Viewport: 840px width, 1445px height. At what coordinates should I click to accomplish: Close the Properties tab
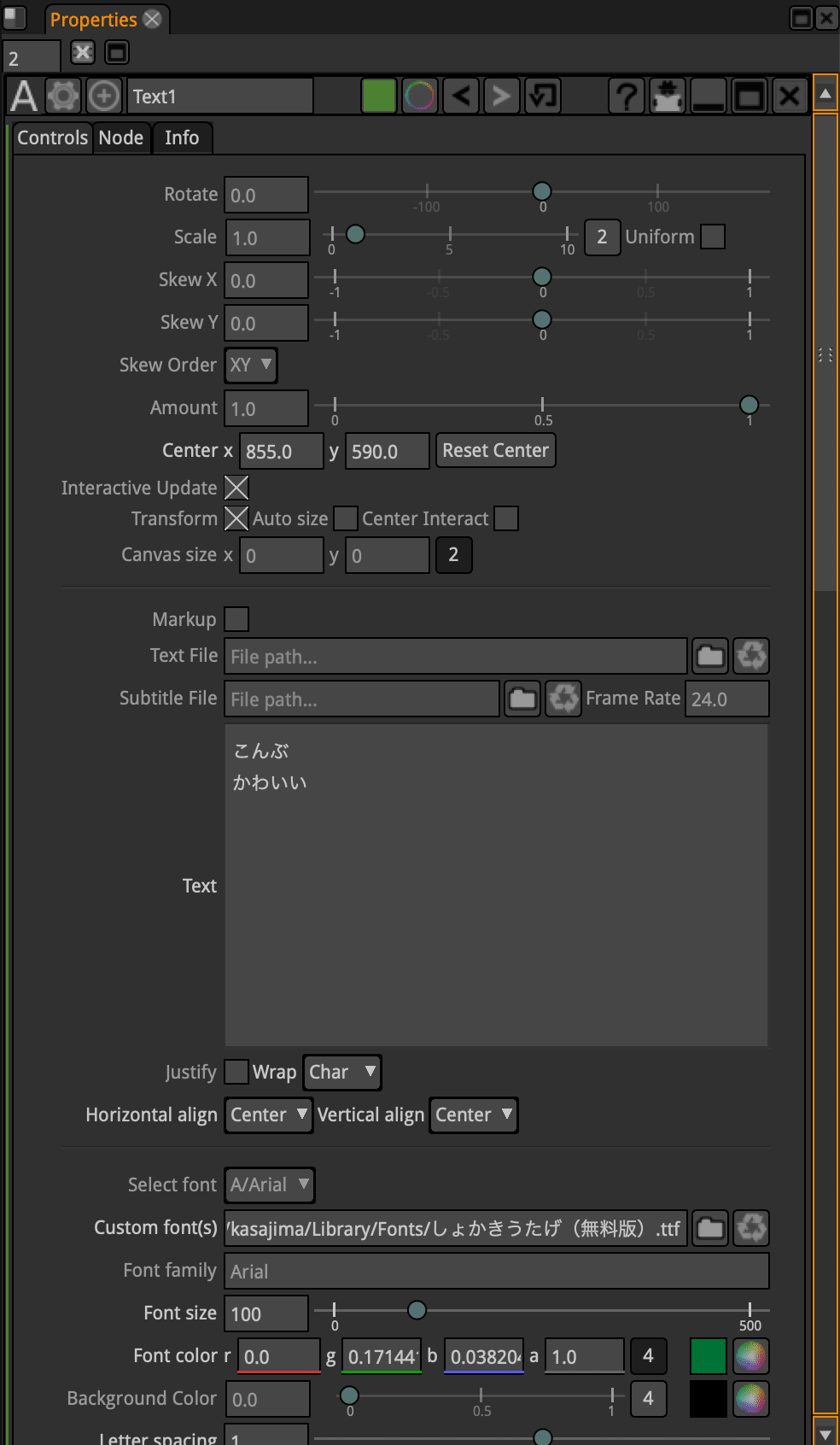[x=152, y=19]
